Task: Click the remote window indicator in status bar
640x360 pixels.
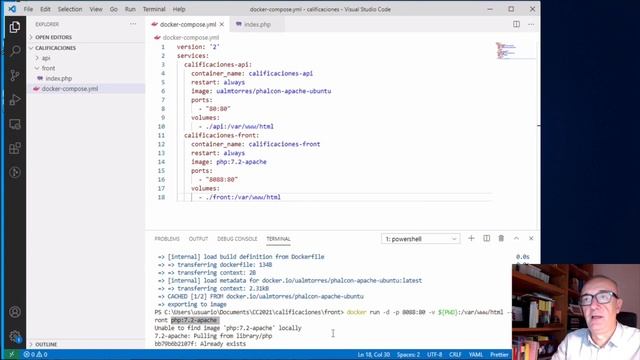Action: click(11, 355)
